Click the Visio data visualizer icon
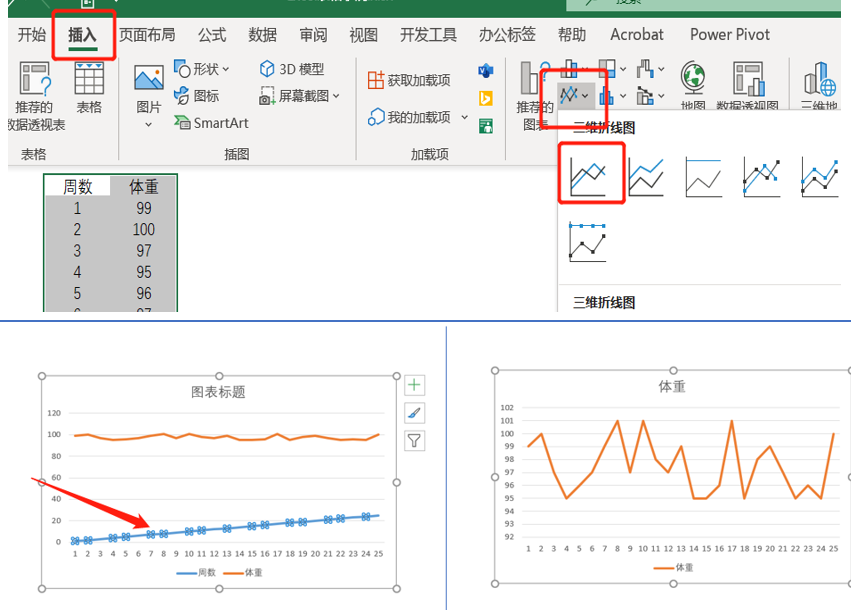Image resolution: width=851 pixels, height=610 pixels. pos(486,71)
